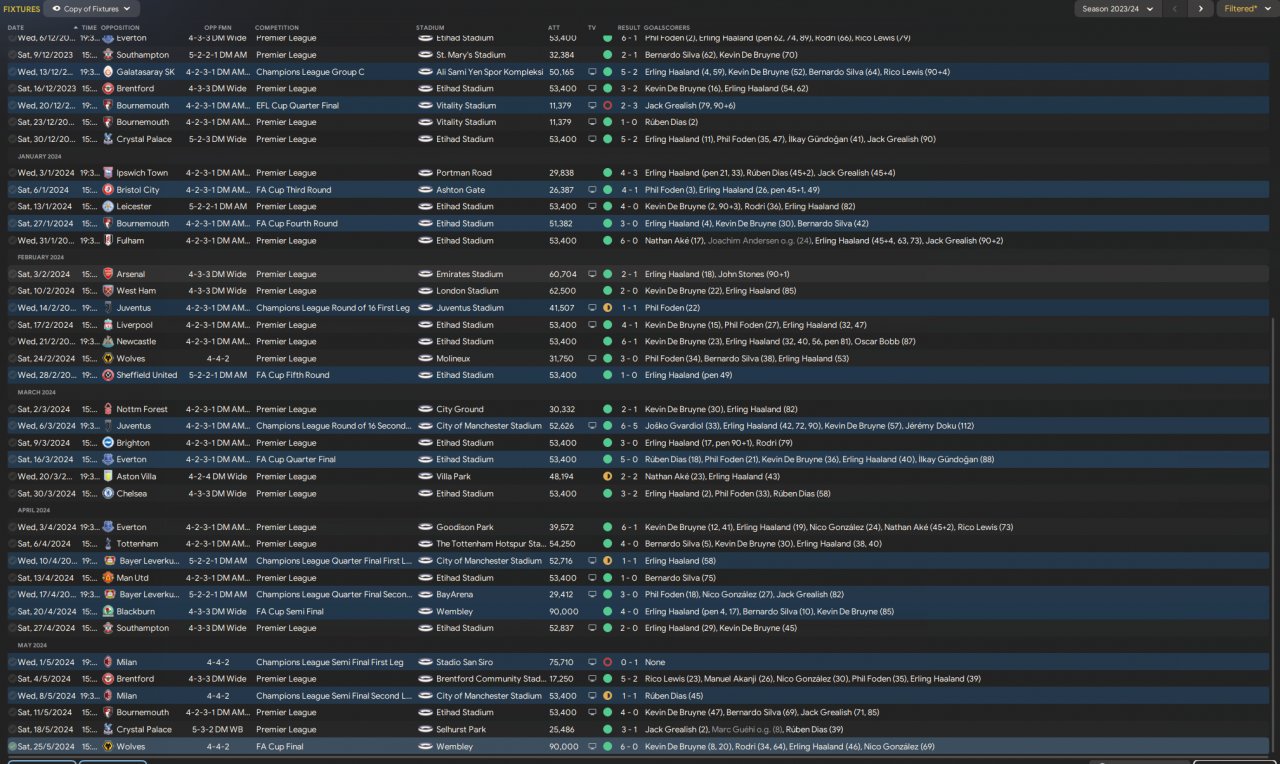This screenshot has width=1280, height=764.
Task: Click the half-orange draw indicator in the Aston Villa row
Action: [x=607, y=477]
